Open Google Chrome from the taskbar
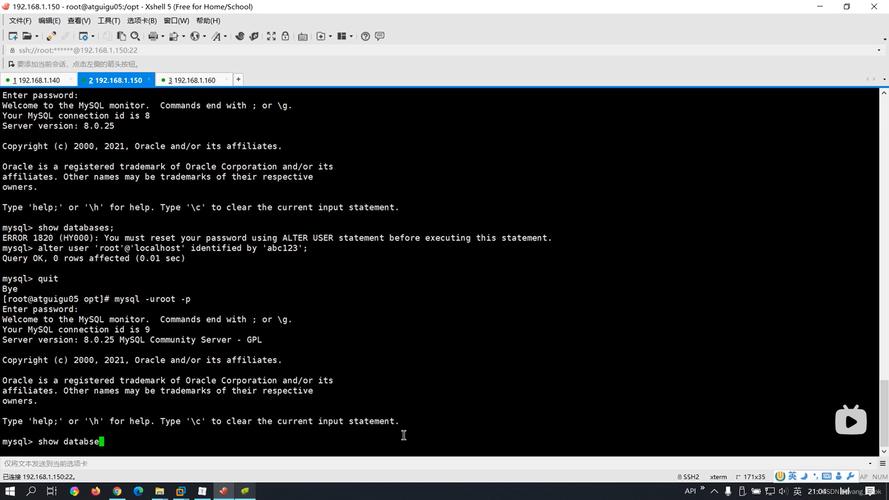 pyautogui.click(x=117, y=491)
